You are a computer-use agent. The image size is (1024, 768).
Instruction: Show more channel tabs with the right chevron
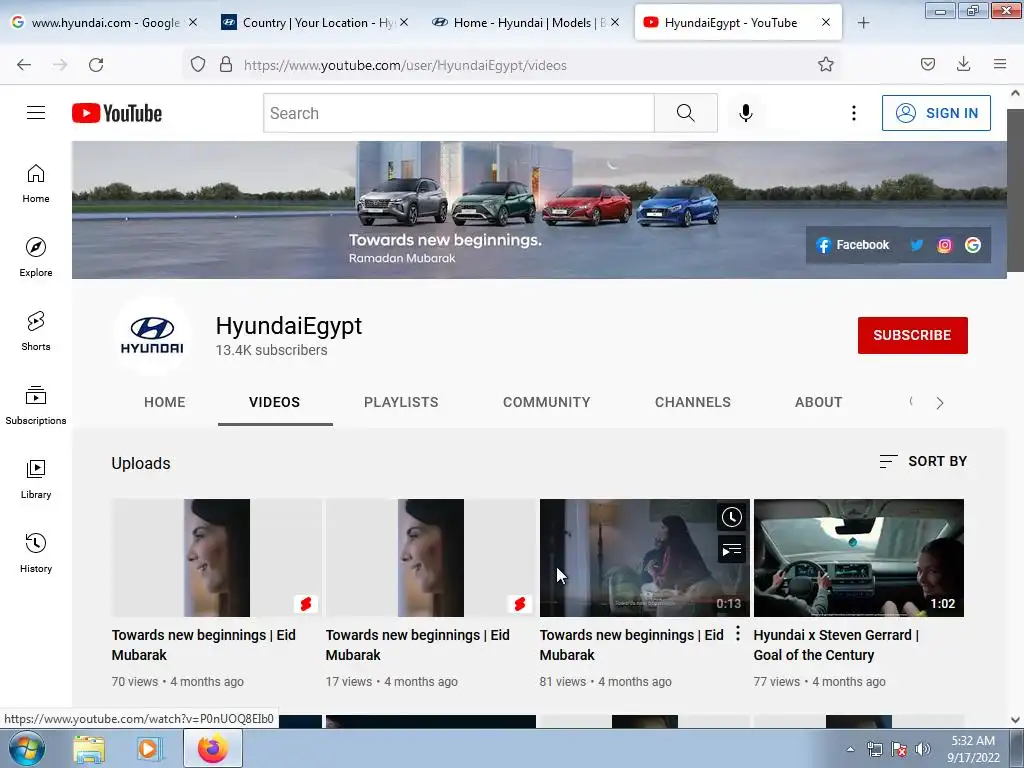pos(940,403)
